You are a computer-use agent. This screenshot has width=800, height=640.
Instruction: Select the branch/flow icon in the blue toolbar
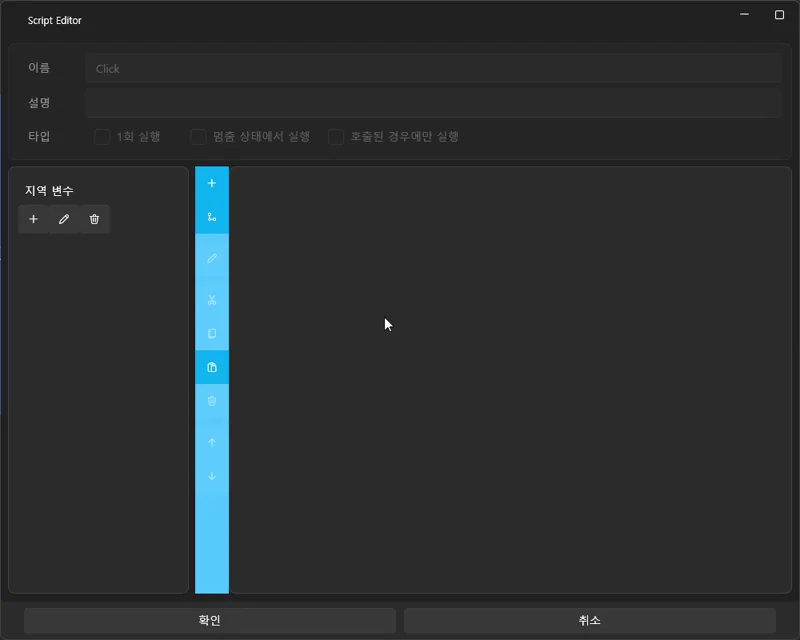click(x=212, y=215)
